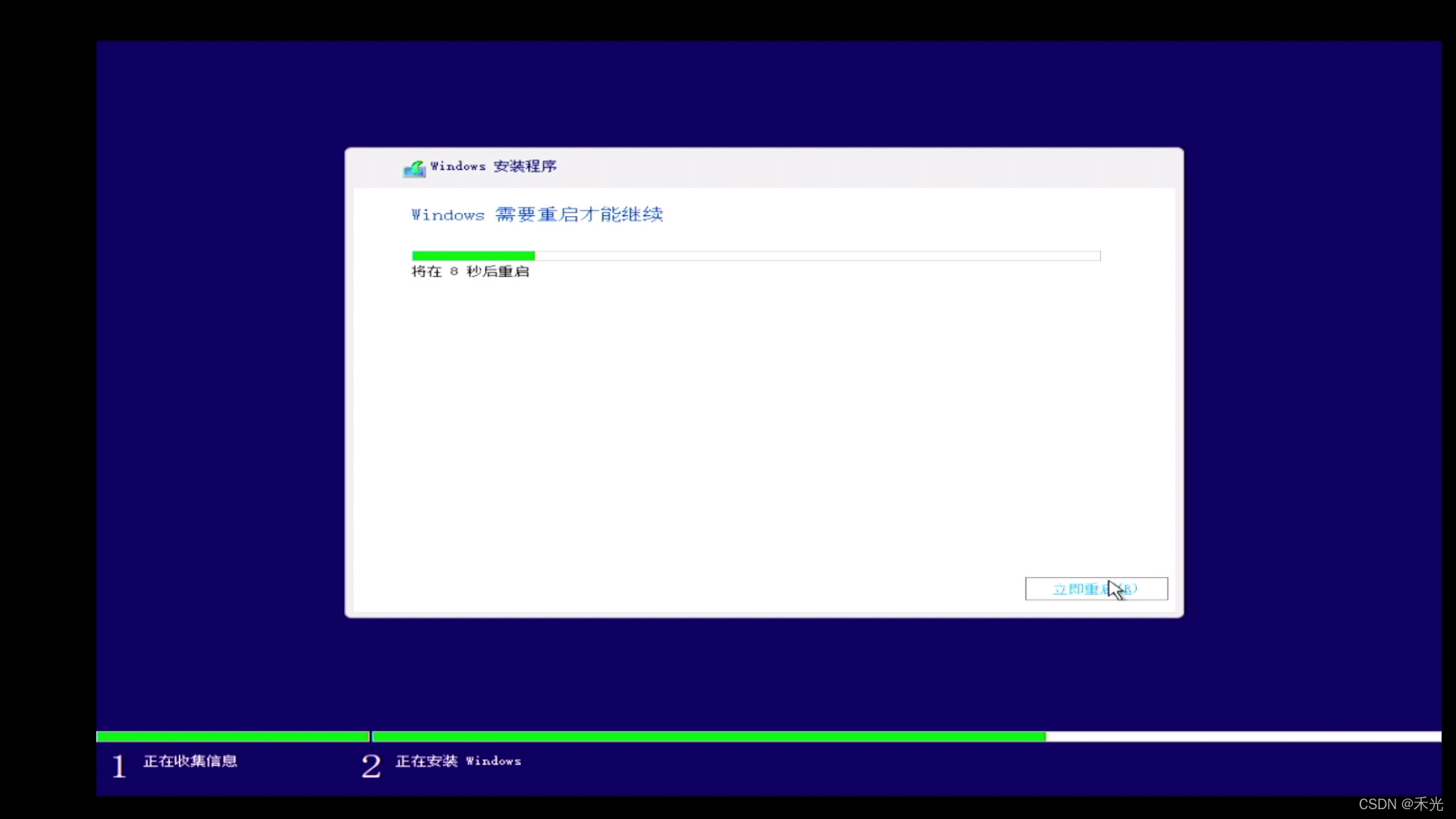The image size is (1456, 819).
Task: Click the 正在安装 Windows overall progress bar
Action: [906, 736]
